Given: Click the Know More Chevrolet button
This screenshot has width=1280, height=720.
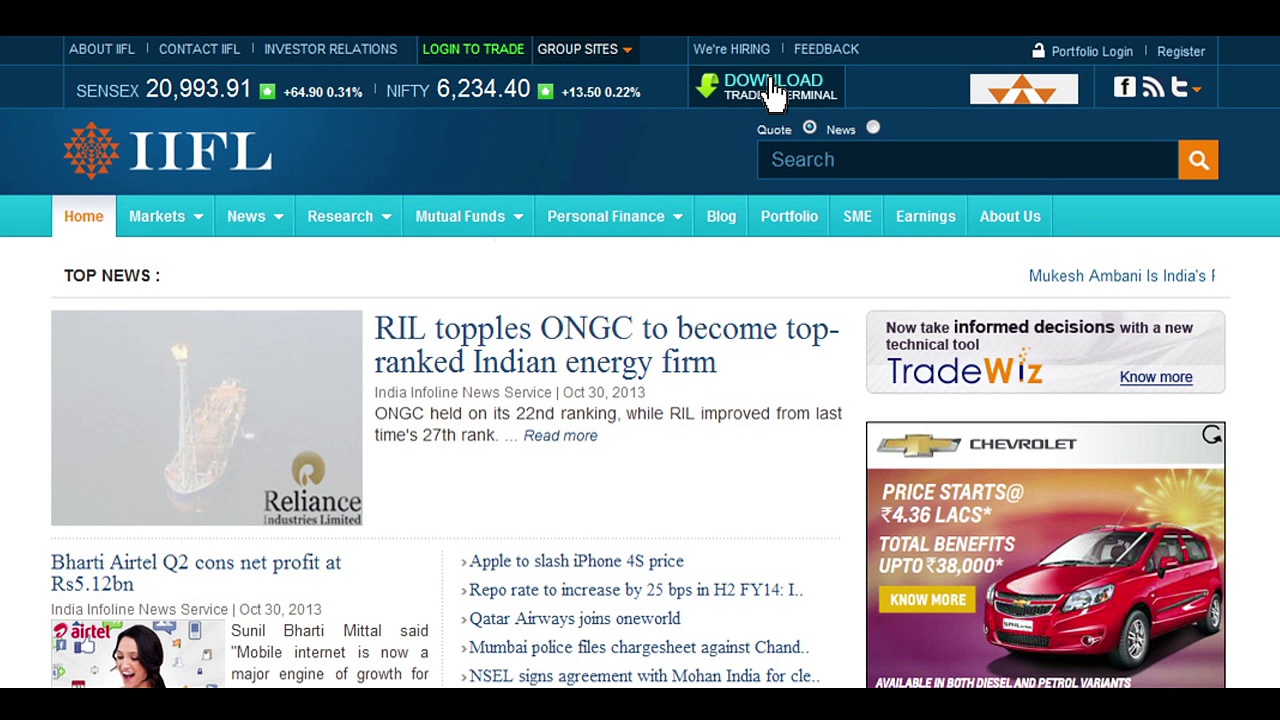Looking at the screenshot, I should (928, 599).
